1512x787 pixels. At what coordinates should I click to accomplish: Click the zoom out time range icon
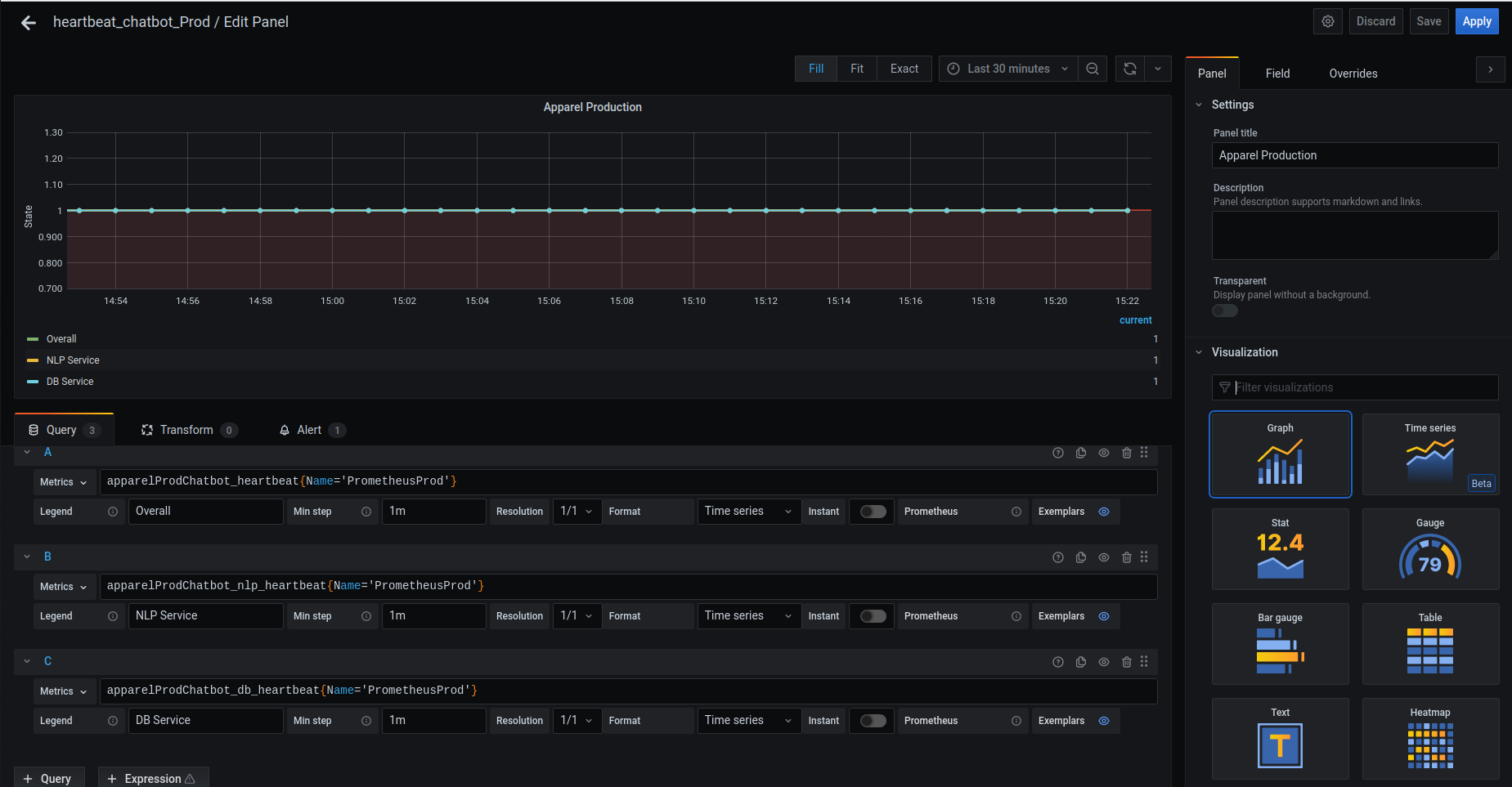coord(1092,69)
